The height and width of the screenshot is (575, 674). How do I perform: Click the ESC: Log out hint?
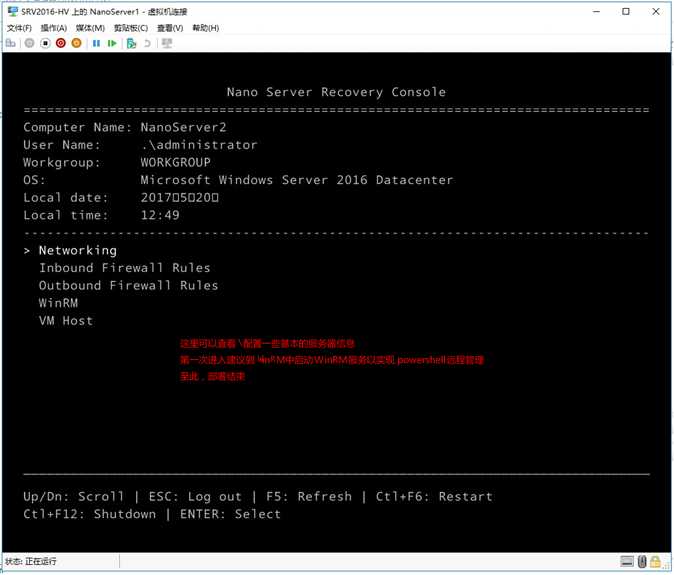coord(195,497)
